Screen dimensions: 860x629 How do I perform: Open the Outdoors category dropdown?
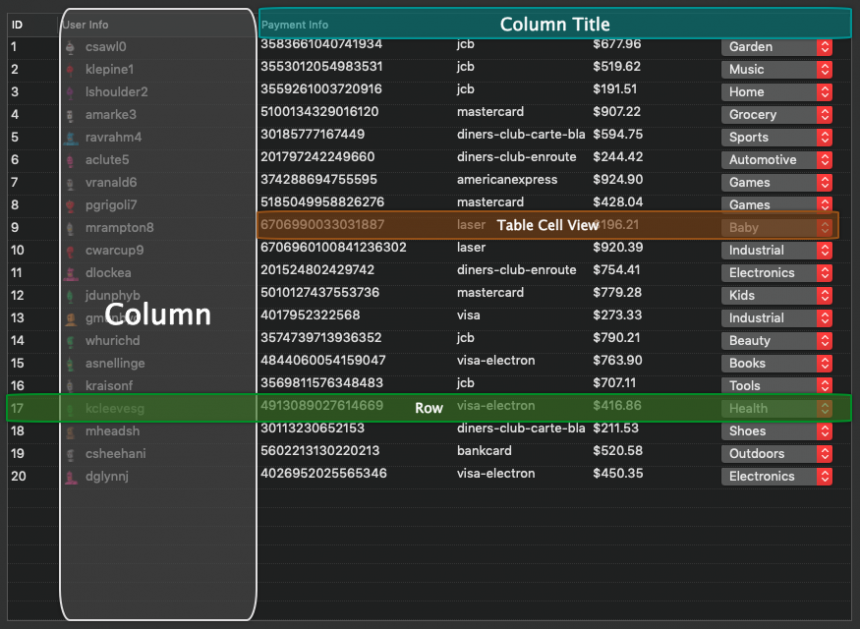pos(776,454)
